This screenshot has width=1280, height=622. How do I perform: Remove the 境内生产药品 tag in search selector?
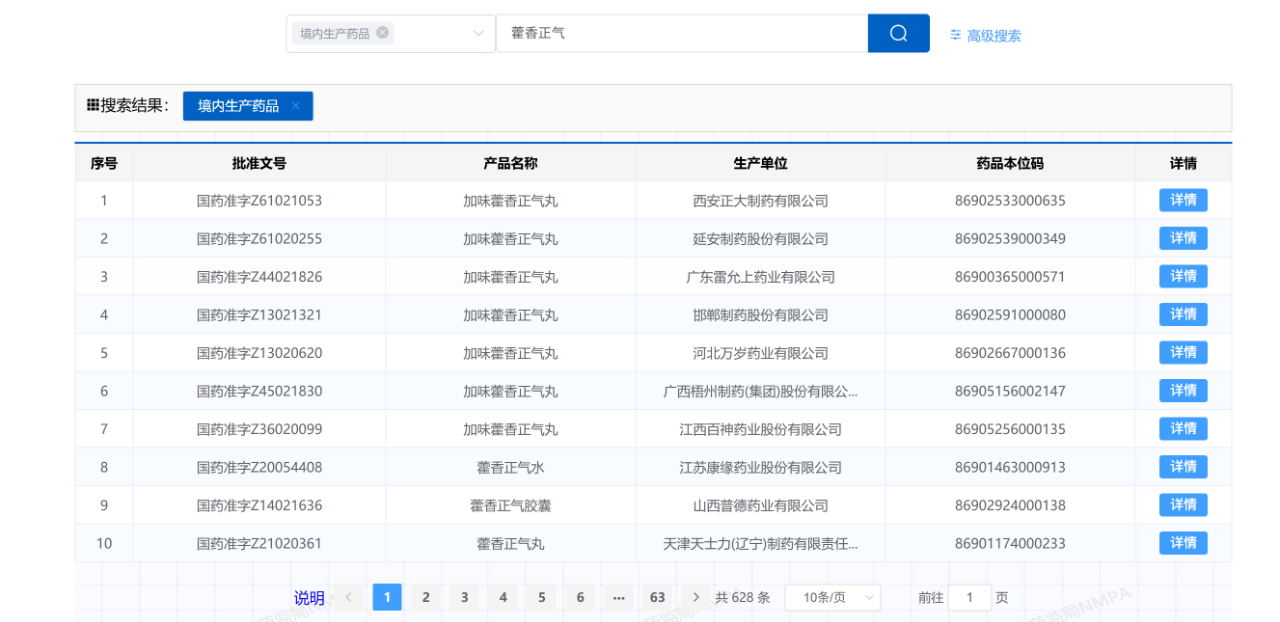point(382,33)
